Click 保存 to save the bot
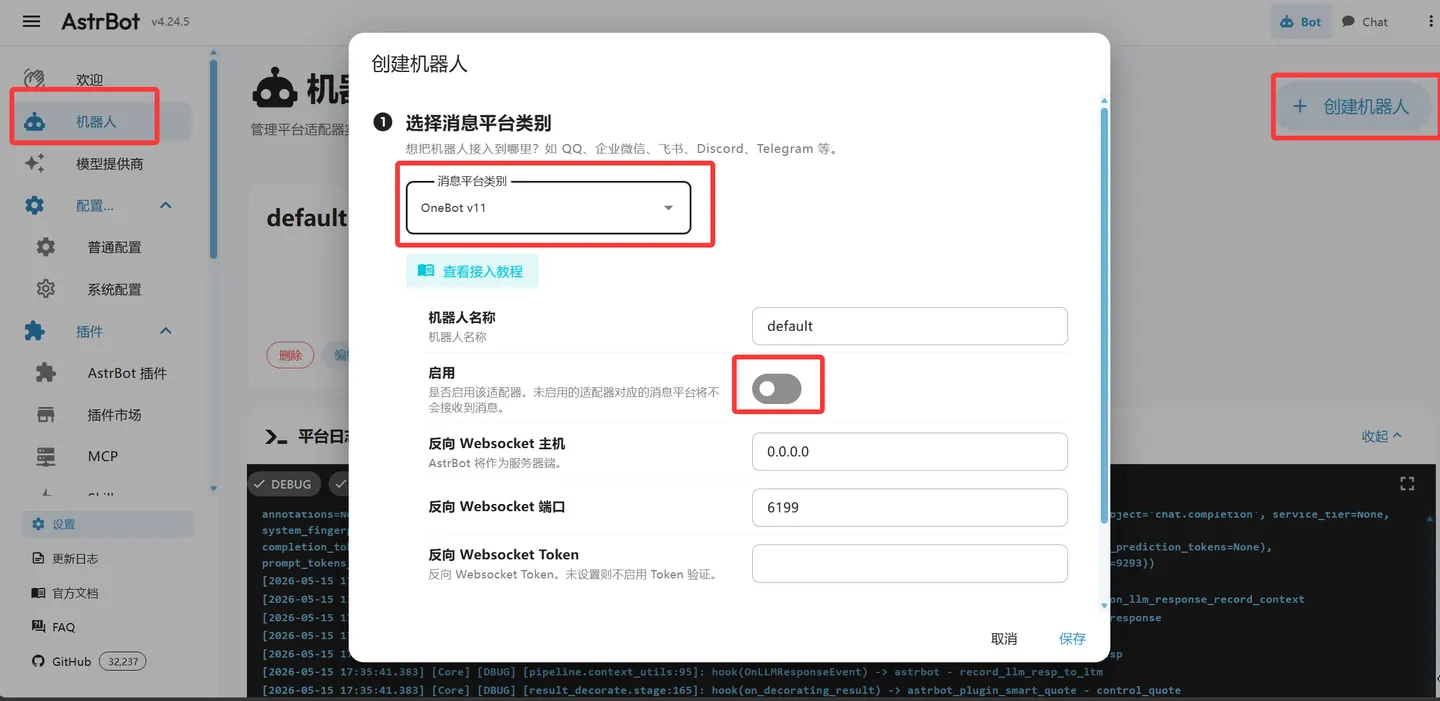Image resolution: width=1440 pixels, height=701 pixels. click(1072, 639)
